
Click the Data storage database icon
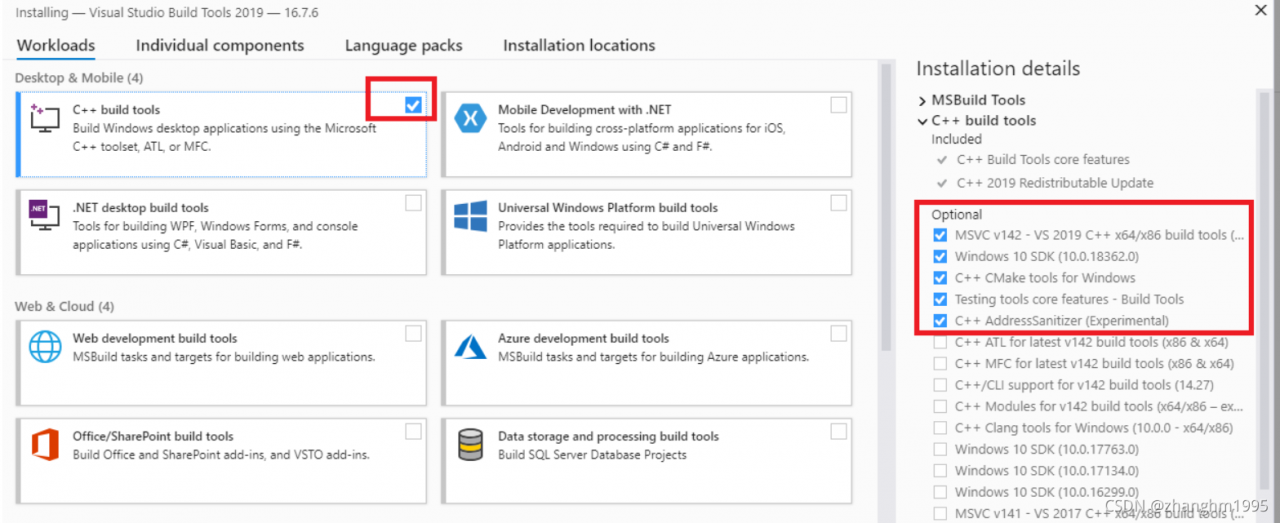pyautogui.click(x=469, y=444)
